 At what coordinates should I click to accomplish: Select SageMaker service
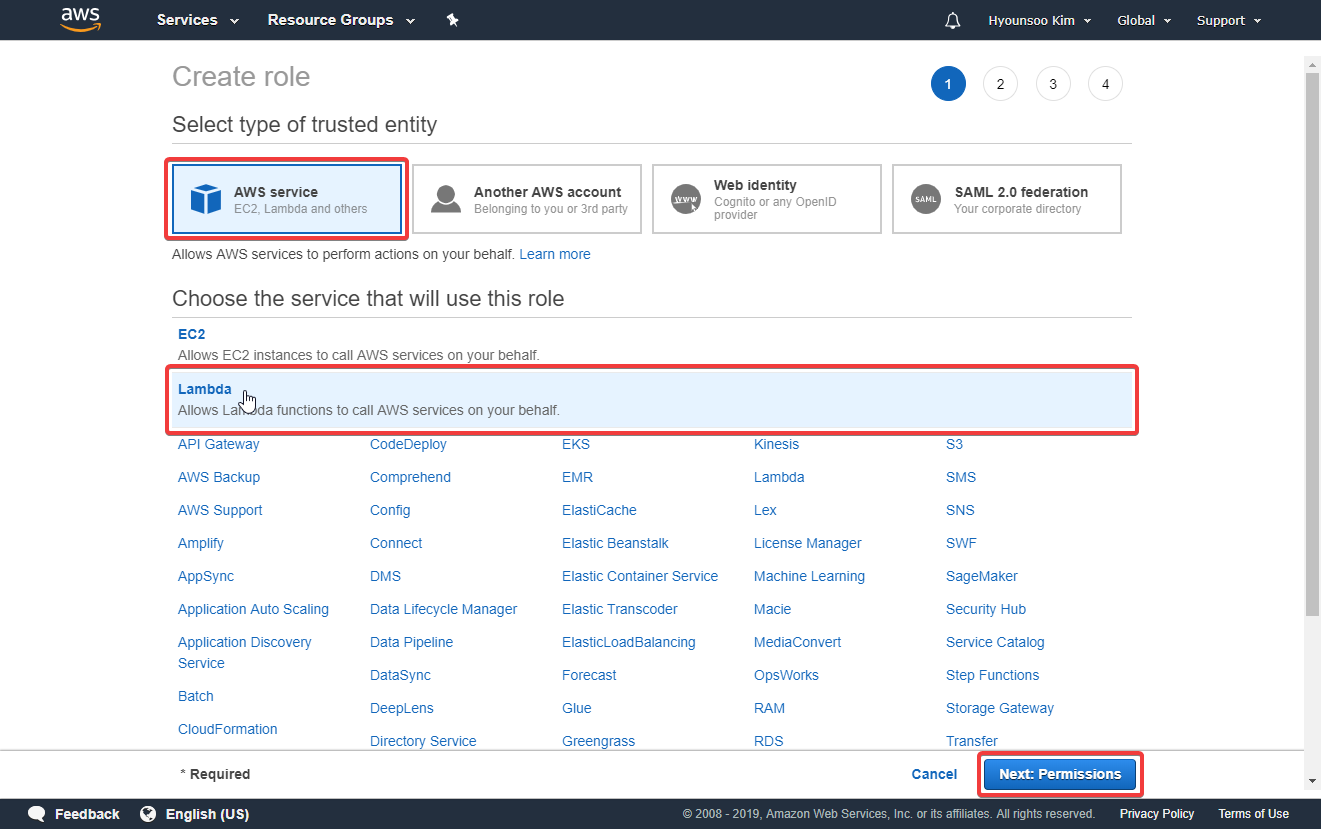tap(982, 576)
